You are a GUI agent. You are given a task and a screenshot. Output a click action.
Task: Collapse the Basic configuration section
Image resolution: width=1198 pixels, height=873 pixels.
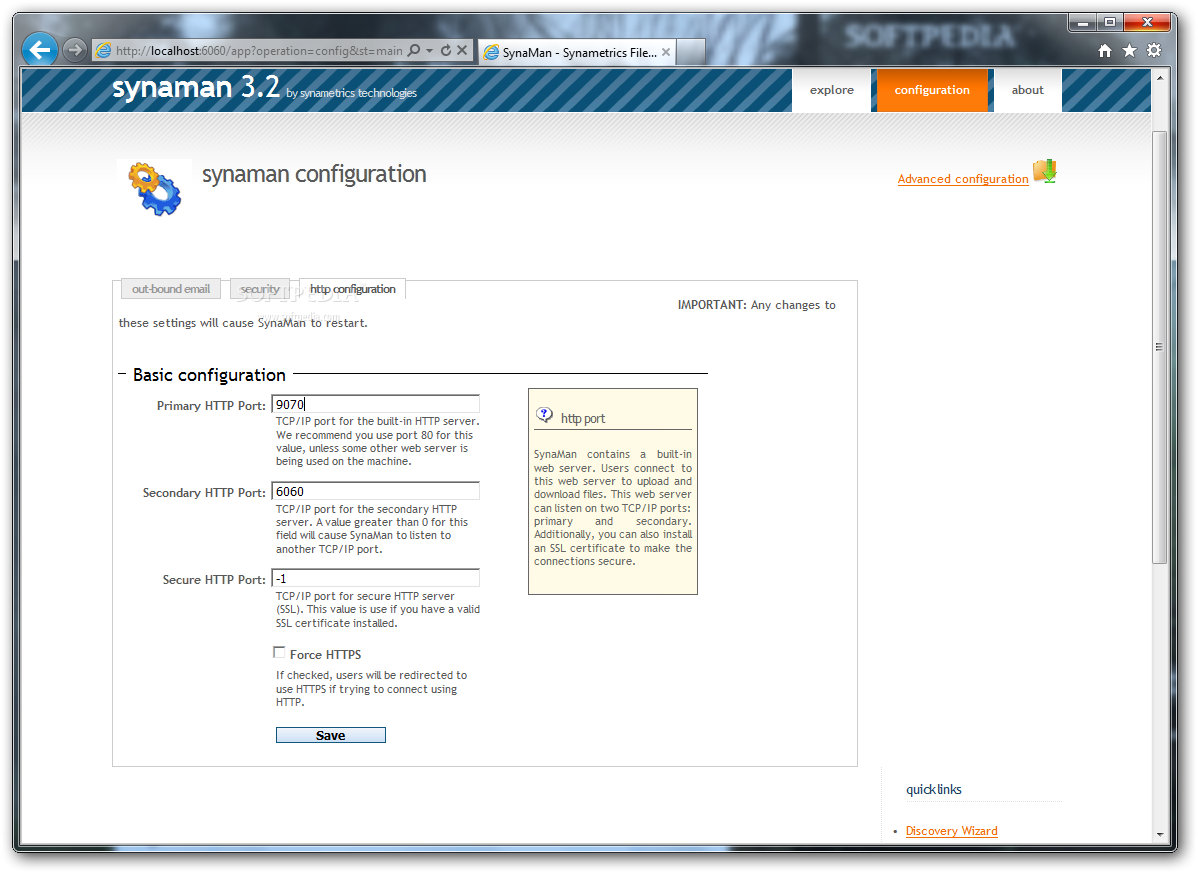tap(122, 374)
